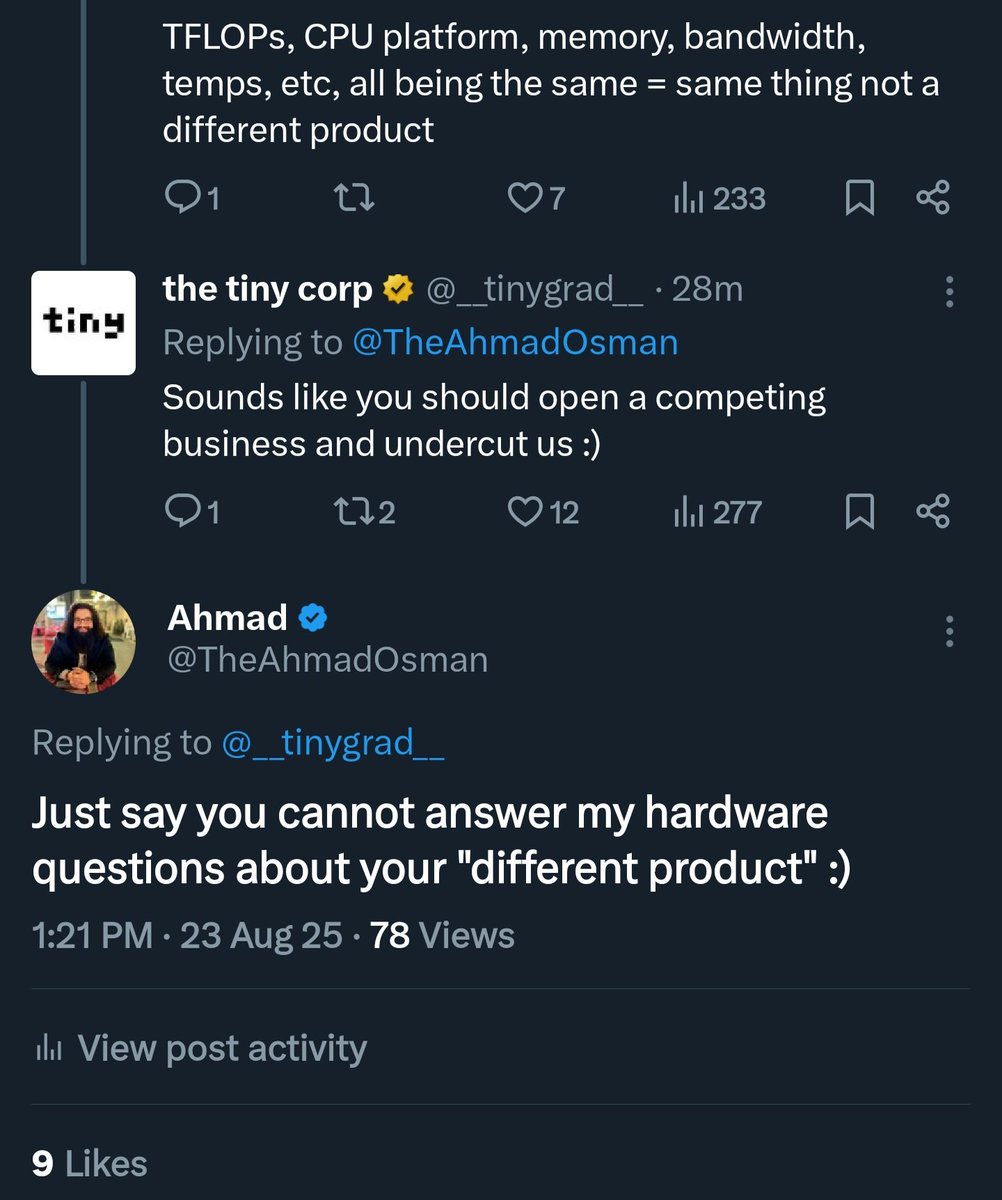
Task: View analytics showing 277 views
Action: pyautogui.click(x=717, y=513)
